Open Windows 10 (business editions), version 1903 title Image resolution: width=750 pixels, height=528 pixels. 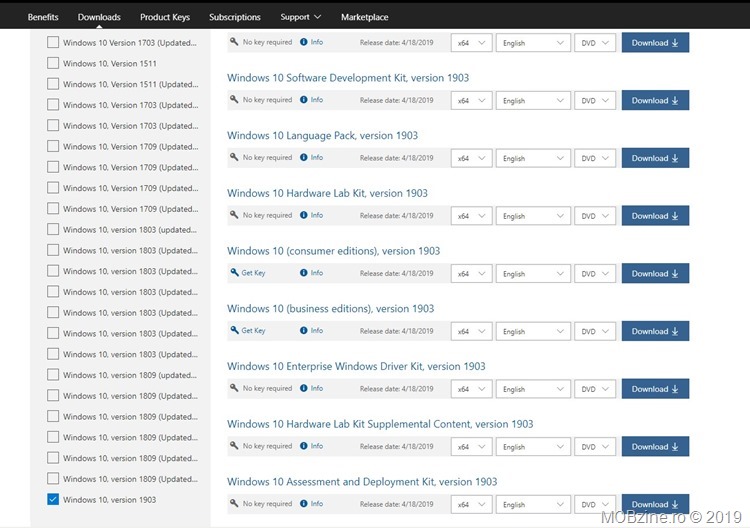click(x=331, y=308)
